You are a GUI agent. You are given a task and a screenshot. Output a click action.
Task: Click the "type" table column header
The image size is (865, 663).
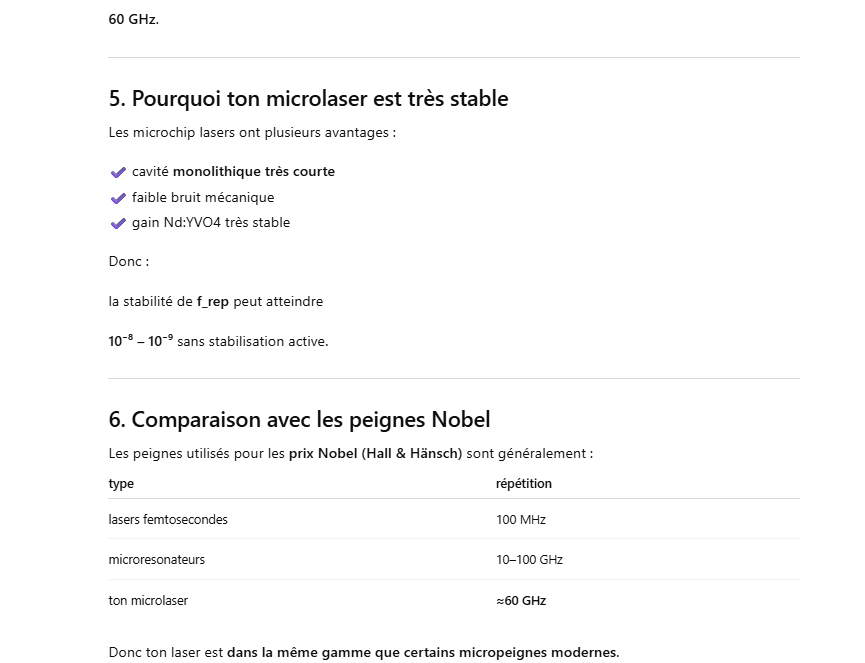(121, 484)
